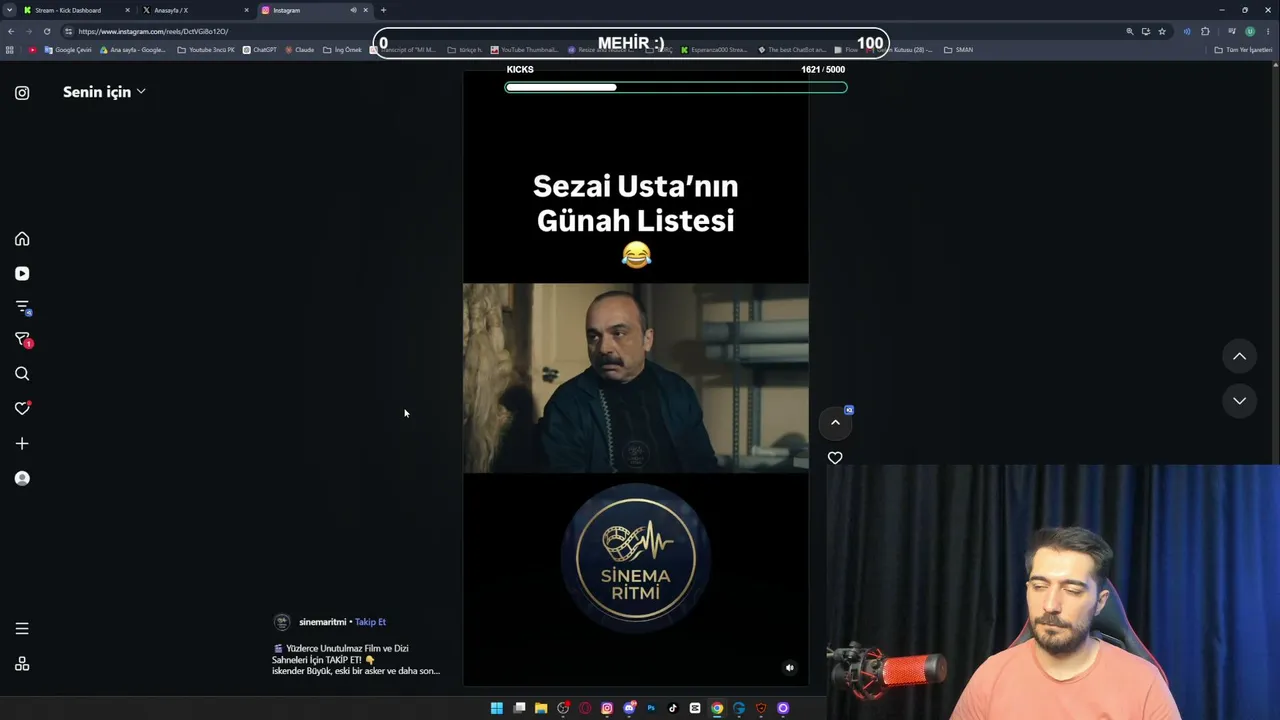Open the 'İng Örnek' bookmark folder

(342, 50)
